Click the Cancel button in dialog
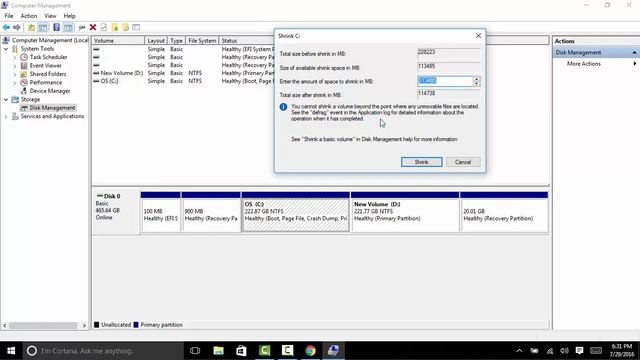The width and height of the screenshot is (640, 360). tap(463, 162)
